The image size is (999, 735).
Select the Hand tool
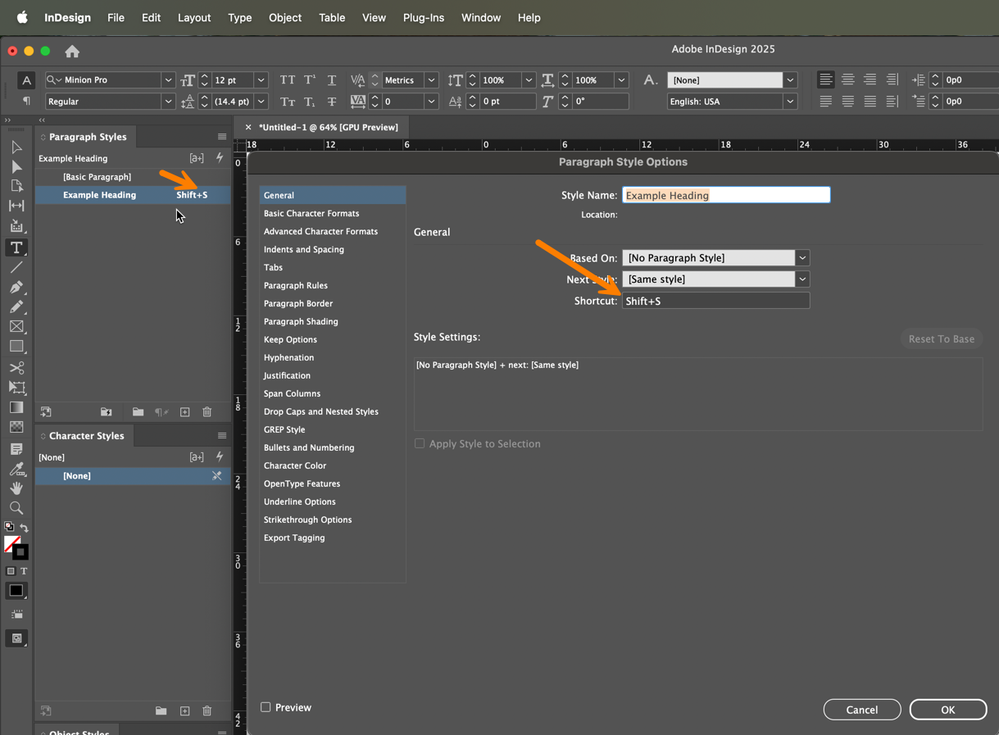coord(17,489)
